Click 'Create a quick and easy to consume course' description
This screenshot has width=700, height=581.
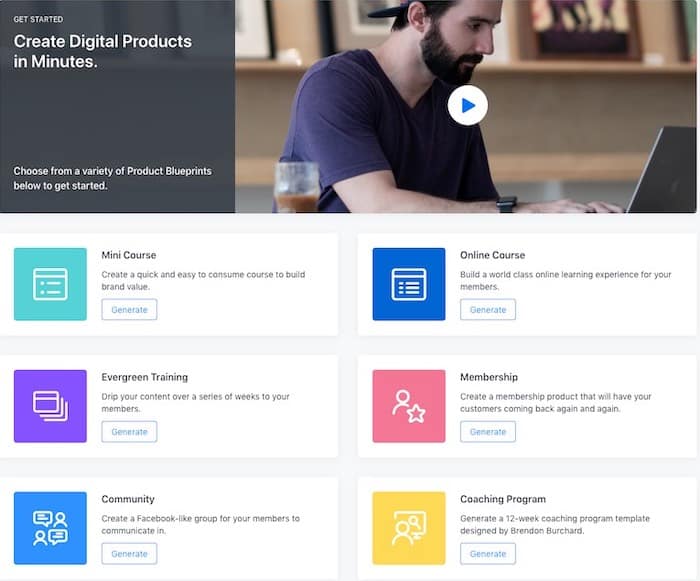pos(203,280)
